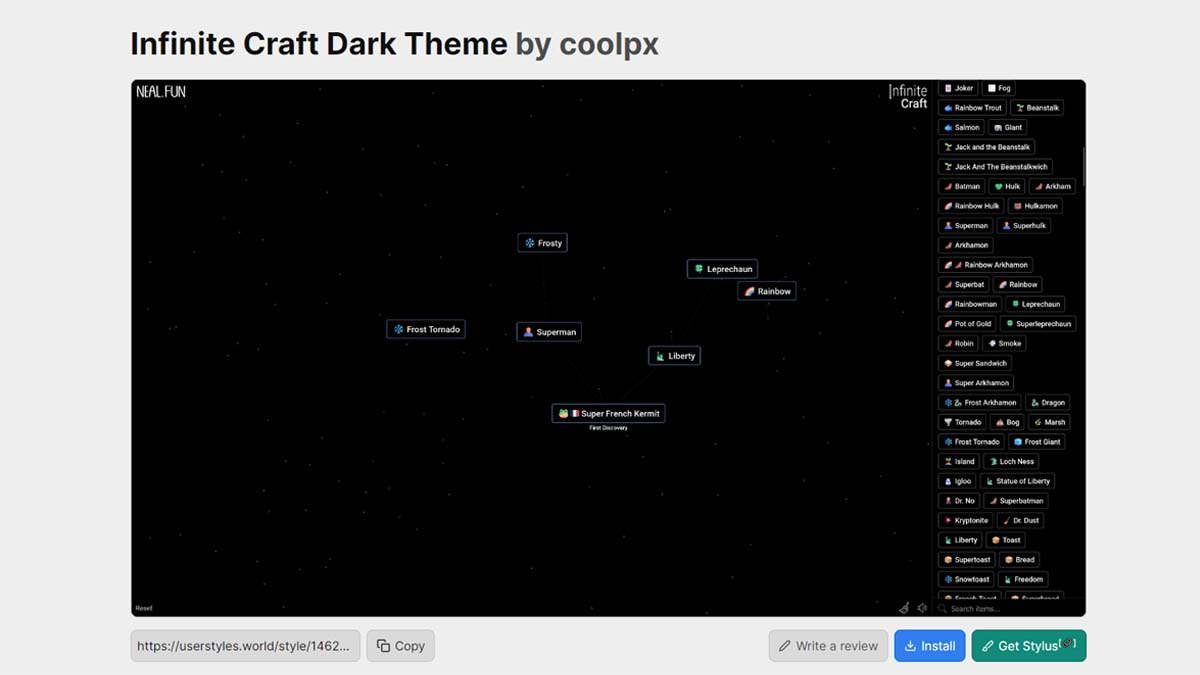Pick Kryptonite from the items list
1200x675 pixels.
[965, 520]
